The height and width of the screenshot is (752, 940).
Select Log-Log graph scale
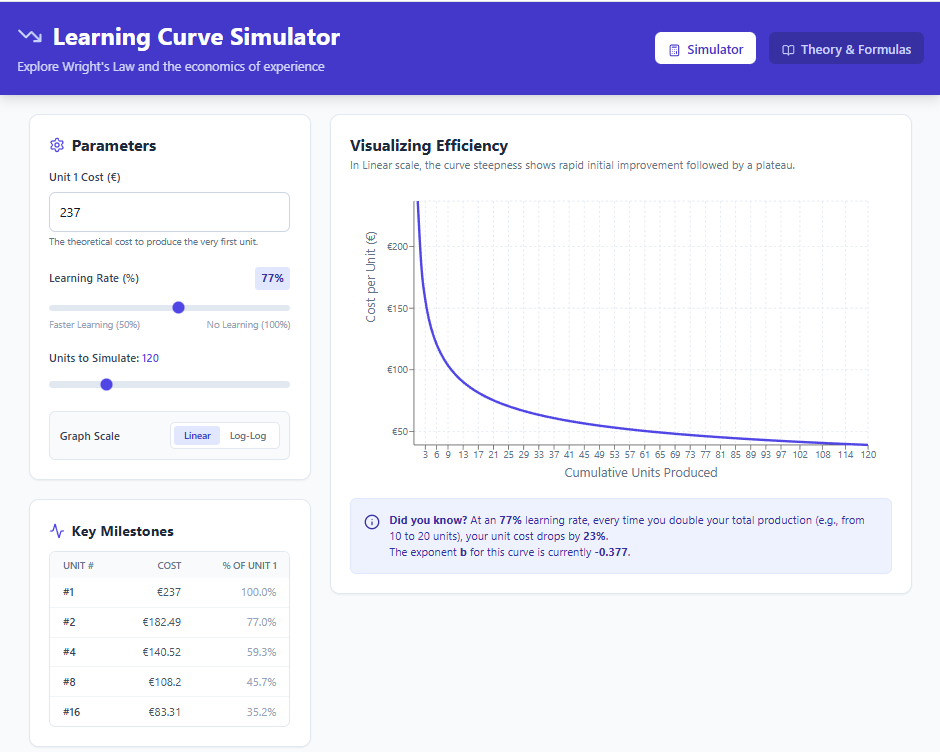pyautogui.click(x=248, y=436)
